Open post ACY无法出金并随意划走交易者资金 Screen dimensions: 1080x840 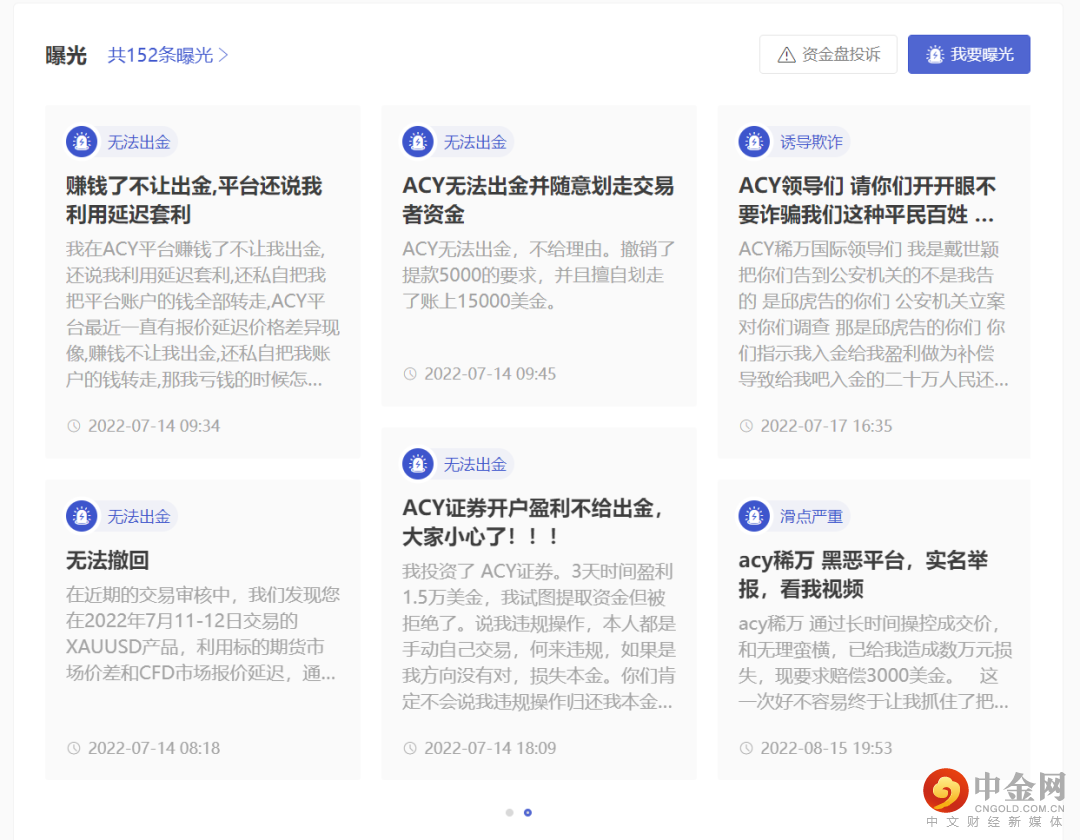[538, 200]
